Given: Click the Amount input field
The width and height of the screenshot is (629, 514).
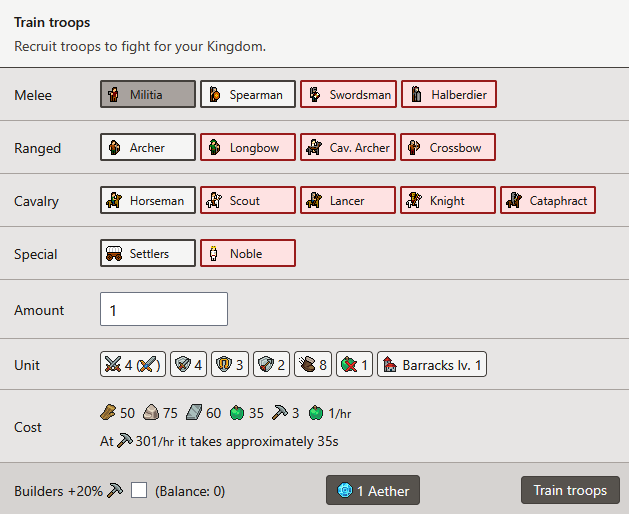Looking at the screenshot, I should pos(164,309).
